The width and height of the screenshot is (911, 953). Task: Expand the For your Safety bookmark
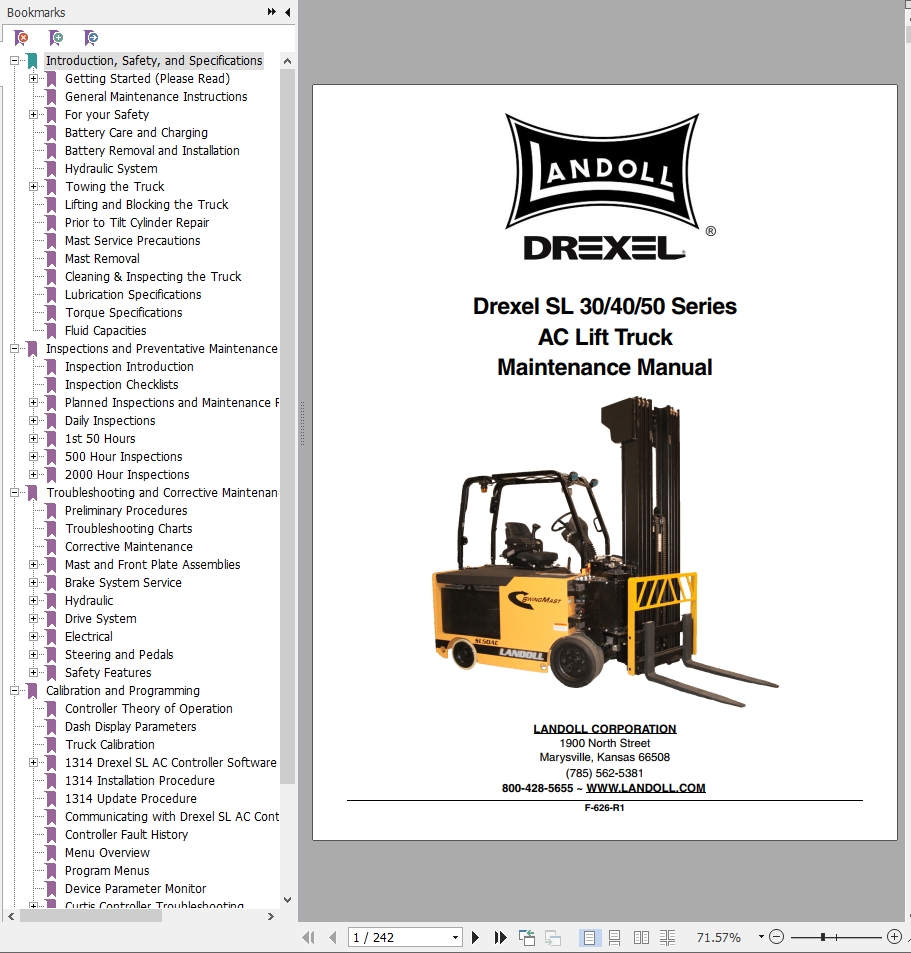33,114
